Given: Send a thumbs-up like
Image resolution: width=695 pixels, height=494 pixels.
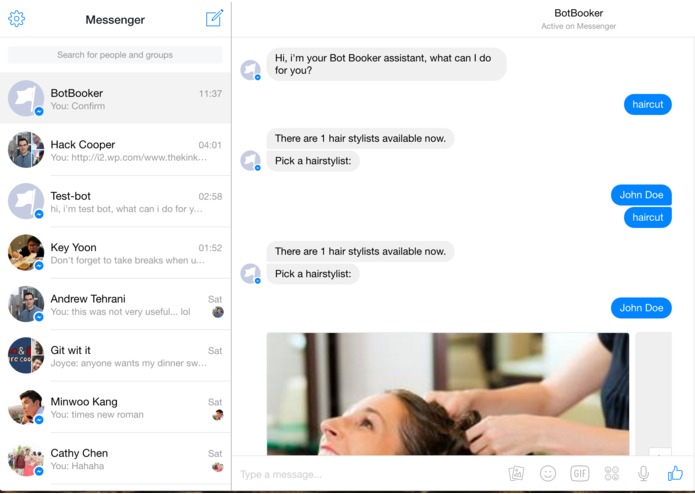Looking at the screenshot, I should tap(675, 473).
